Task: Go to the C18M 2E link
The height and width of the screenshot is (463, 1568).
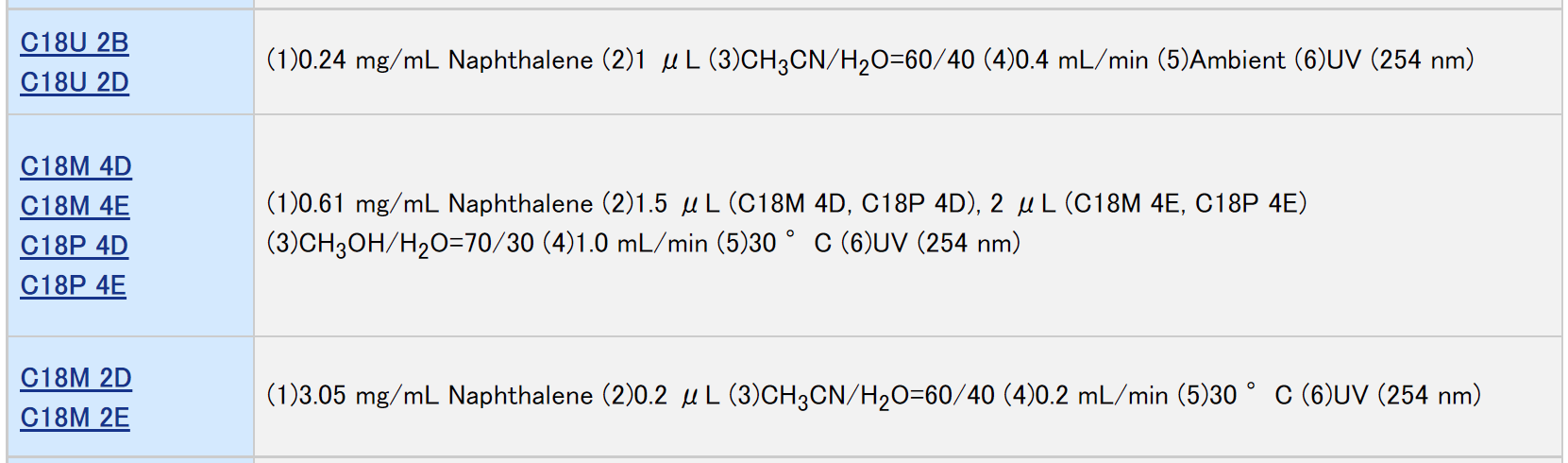Action: [75, 418]
